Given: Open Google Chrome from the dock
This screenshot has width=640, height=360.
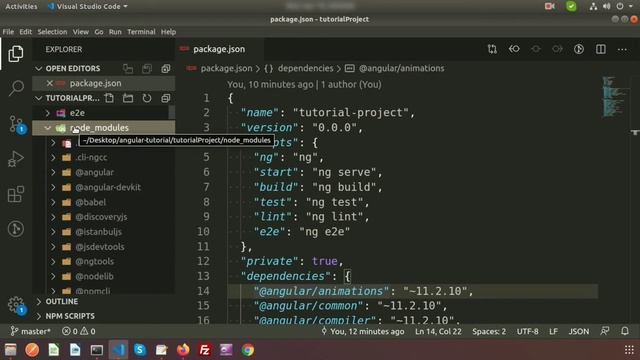Looking at the screenshot, I should (247, 350).
